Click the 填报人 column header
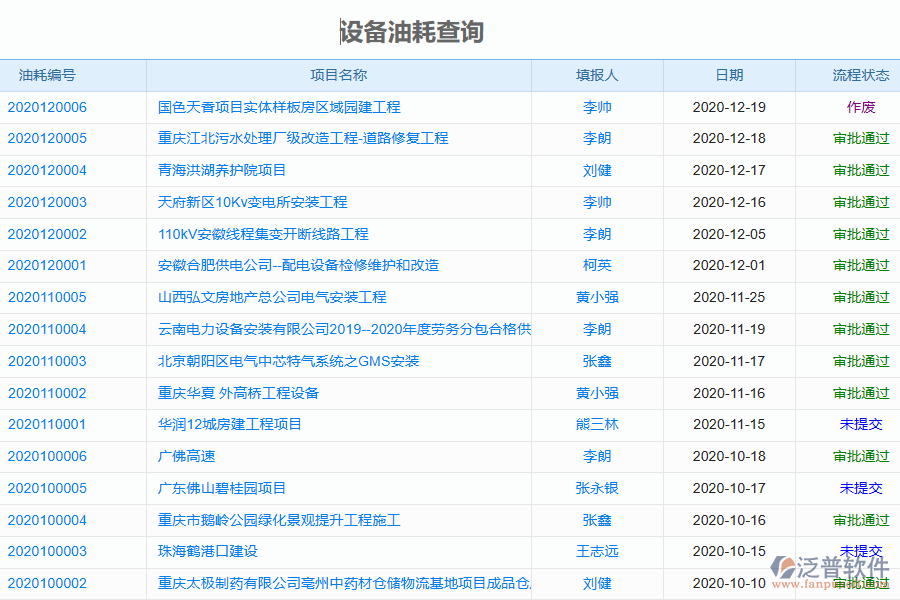This screenshot has height=600, width=900. 597,75
